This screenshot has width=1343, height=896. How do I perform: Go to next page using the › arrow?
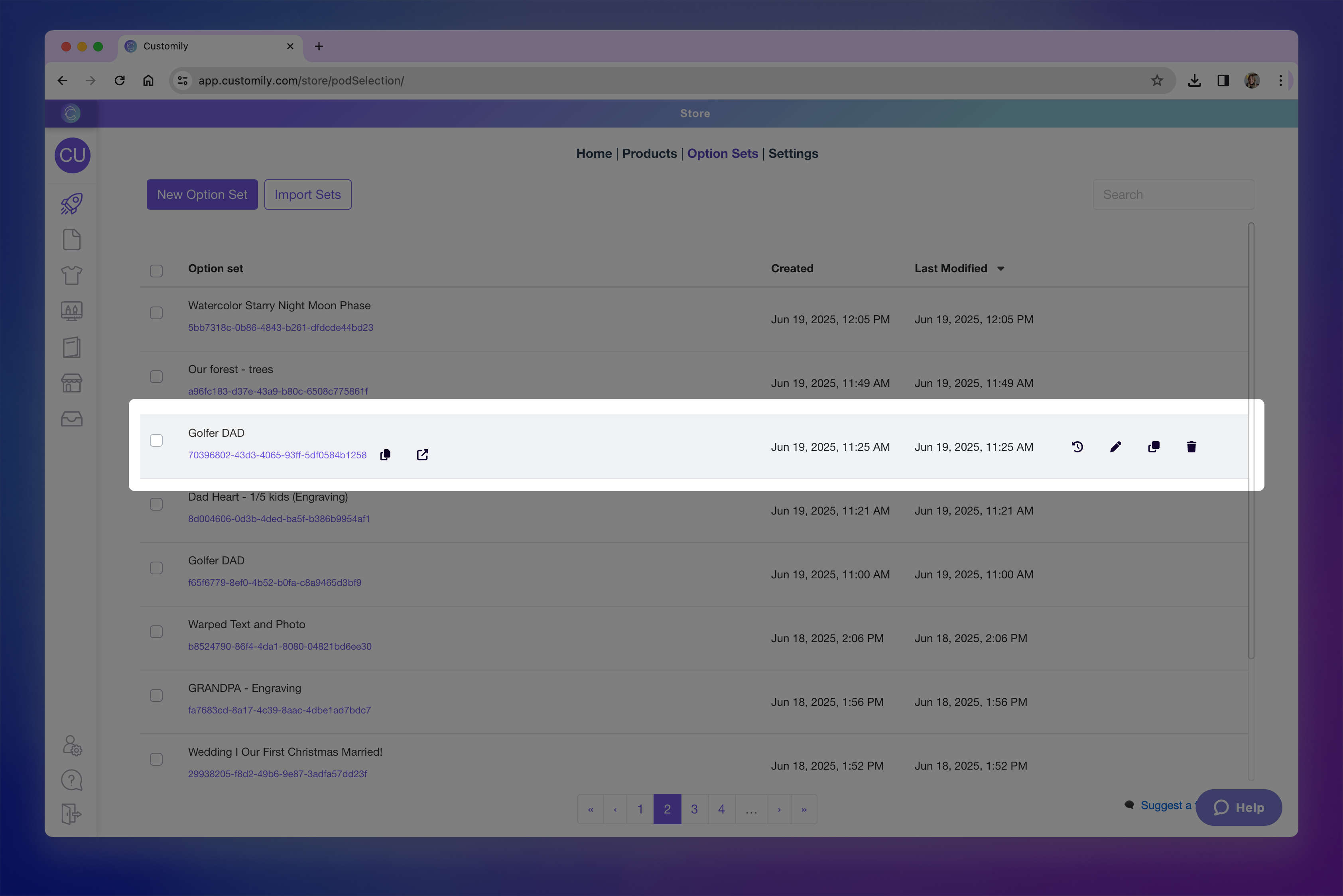[x=779, y=809]
